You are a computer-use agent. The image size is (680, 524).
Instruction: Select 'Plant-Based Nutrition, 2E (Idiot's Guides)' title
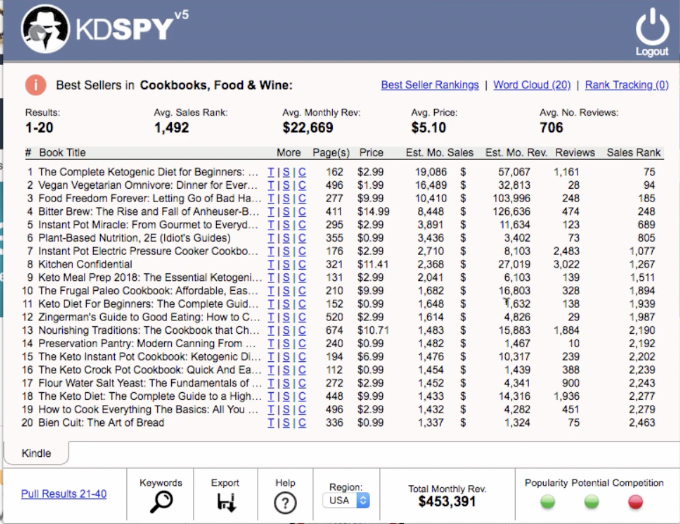click(134, 238)
